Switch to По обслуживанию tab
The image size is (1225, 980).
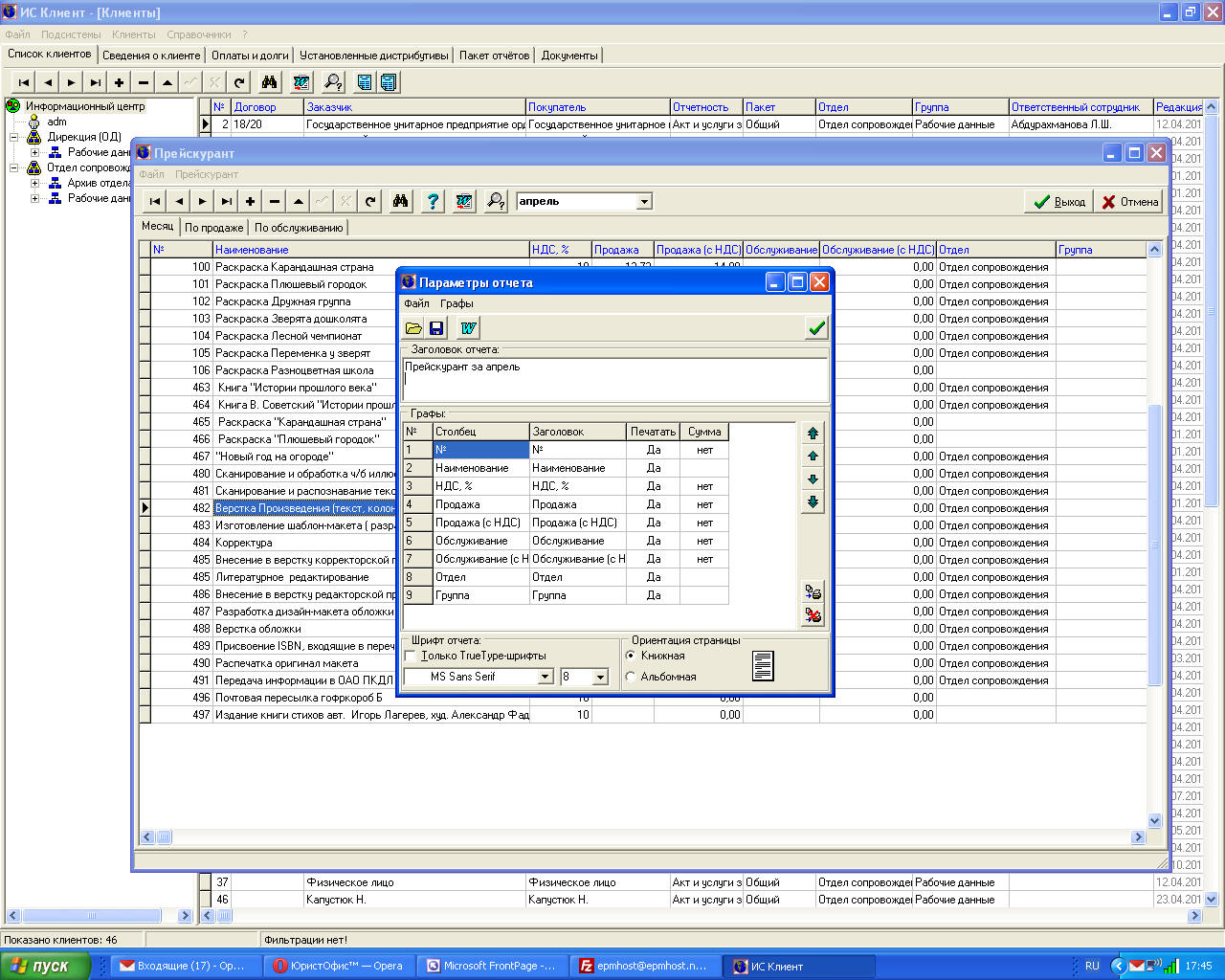tap(299, 228)
